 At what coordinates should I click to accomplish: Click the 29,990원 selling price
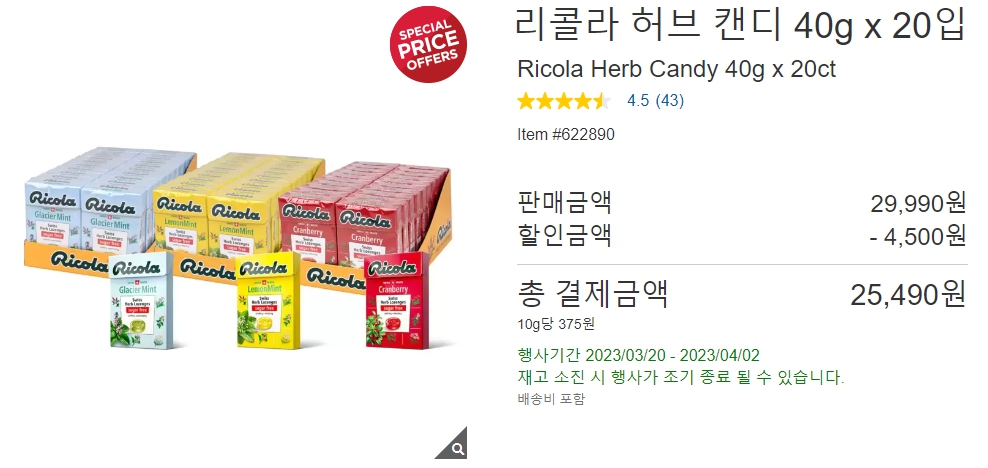918,203
